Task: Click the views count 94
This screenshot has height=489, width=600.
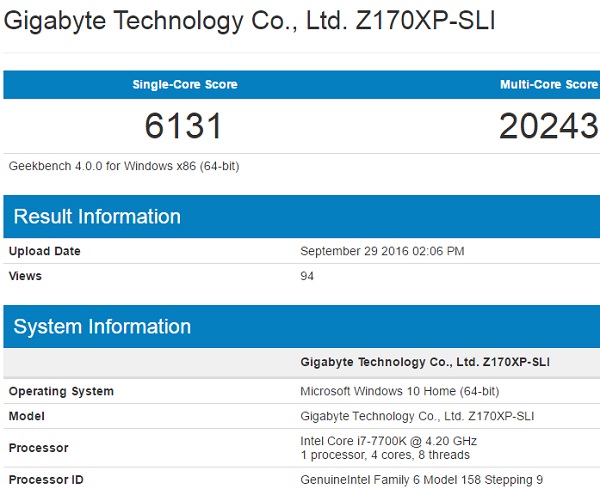Action: click(x=307, y=276)
